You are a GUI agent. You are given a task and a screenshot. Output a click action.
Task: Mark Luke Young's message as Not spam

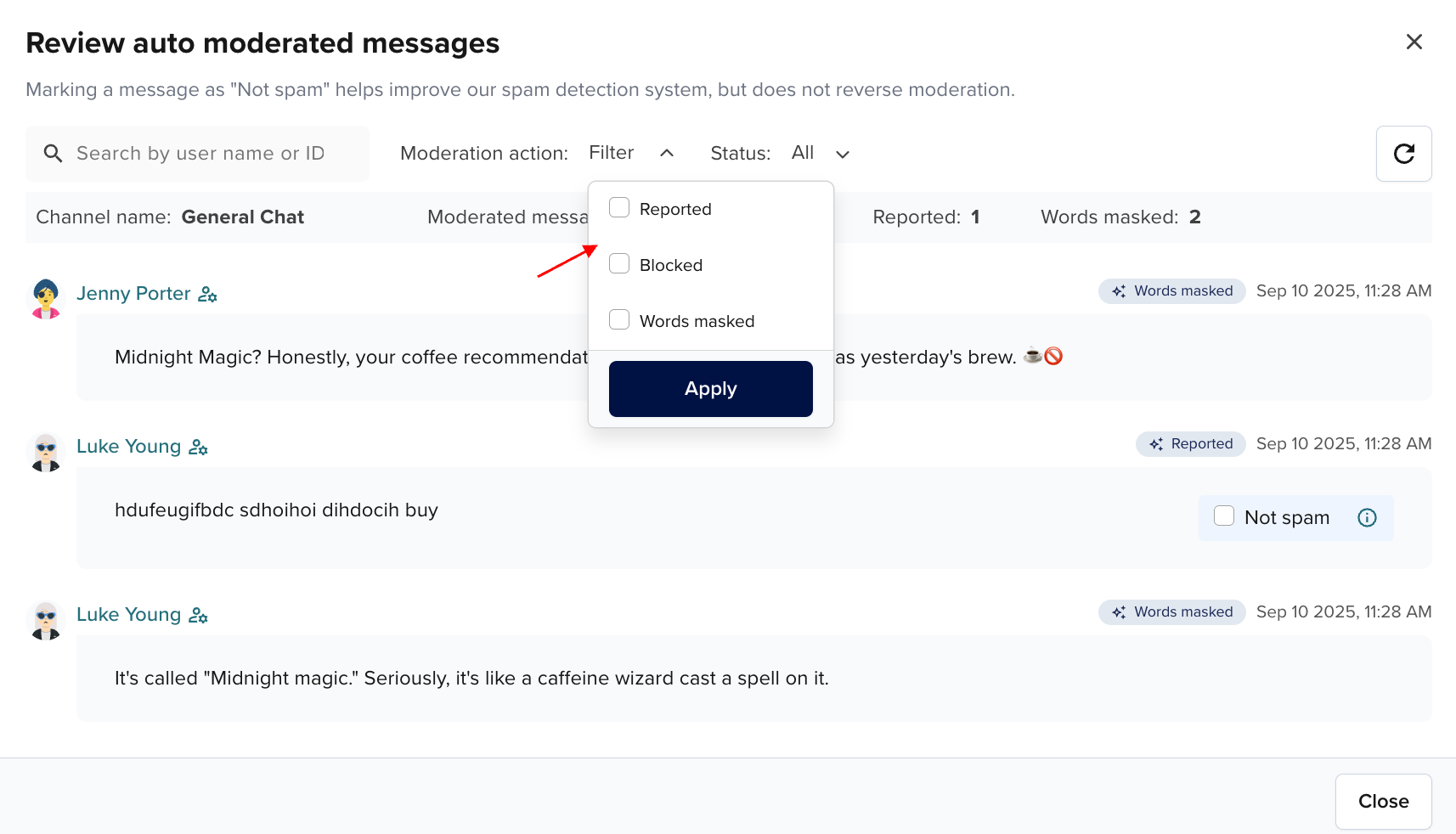1224,516
